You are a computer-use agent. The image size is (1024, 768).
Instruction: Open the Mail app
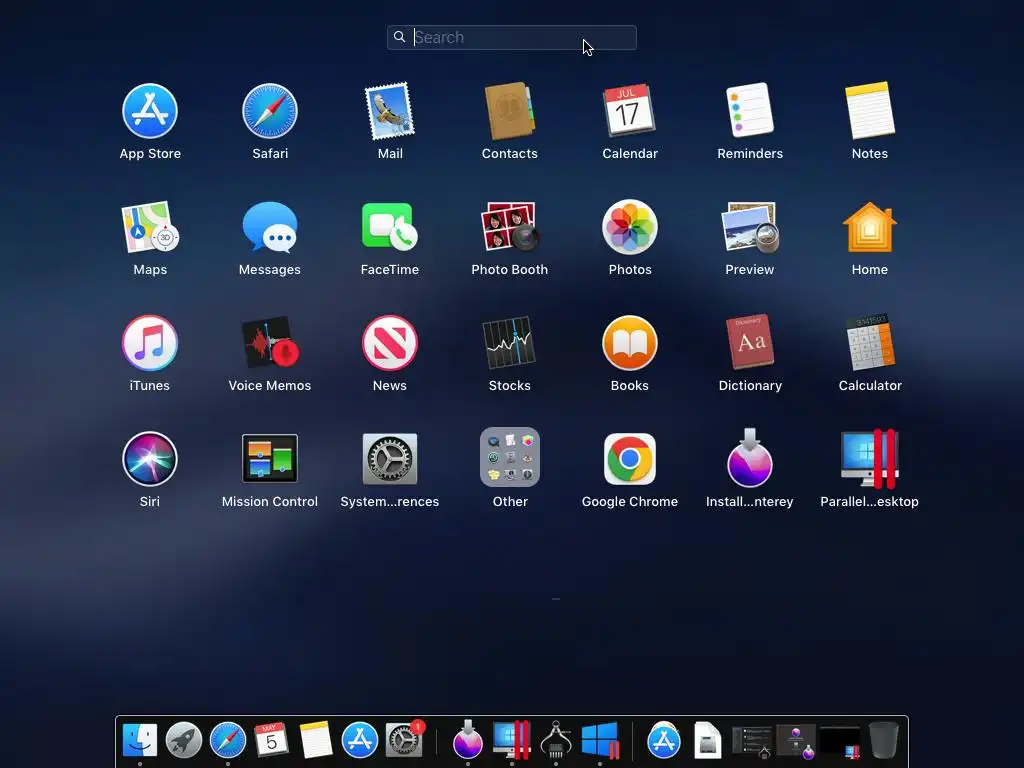point(390,111)
